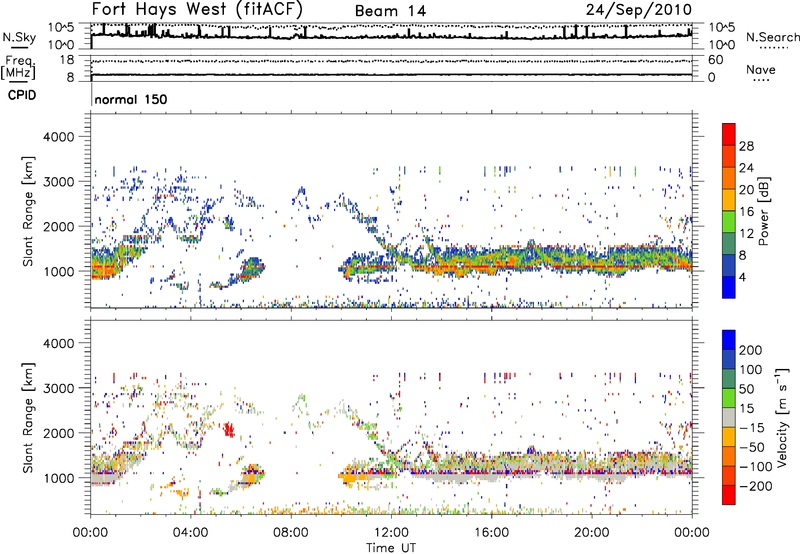Screen dimensions: 800x554
Task: Click the "08:00" time axis label
Action: click(x=291, y=533)
